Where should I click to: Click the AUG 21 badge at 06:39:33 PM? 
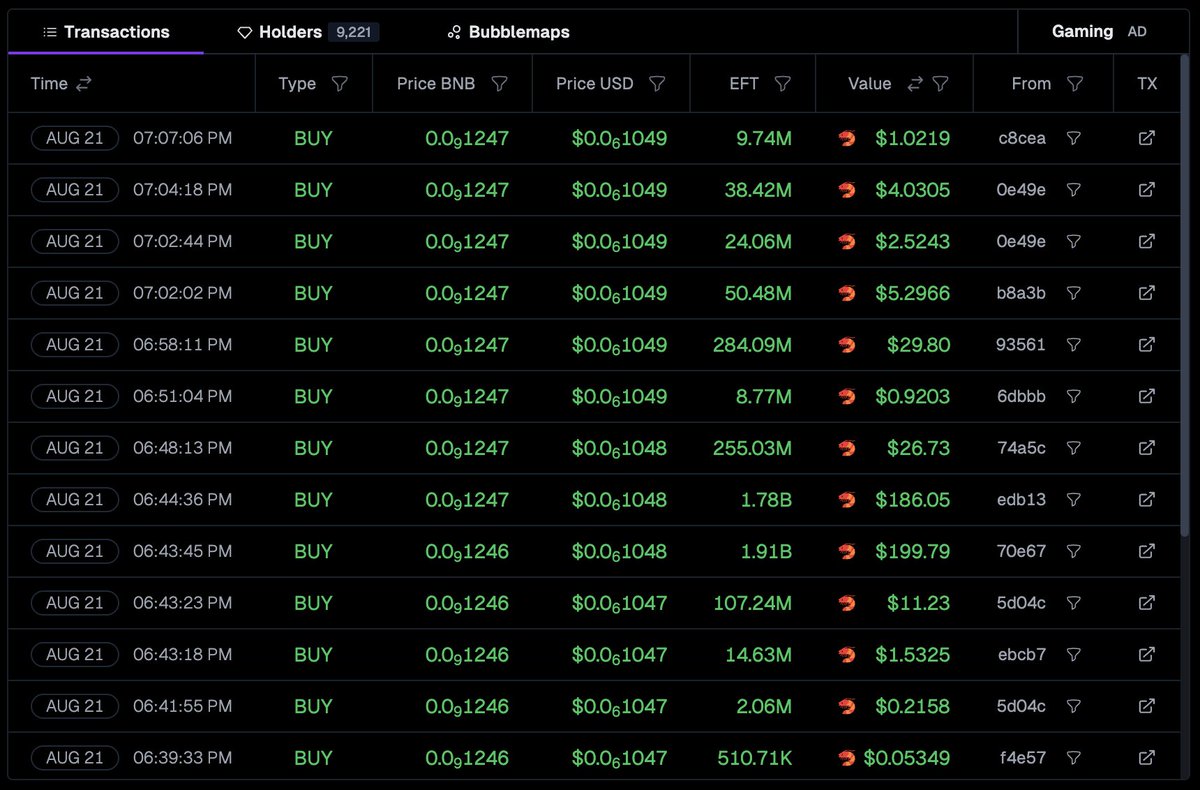[75, 758]
